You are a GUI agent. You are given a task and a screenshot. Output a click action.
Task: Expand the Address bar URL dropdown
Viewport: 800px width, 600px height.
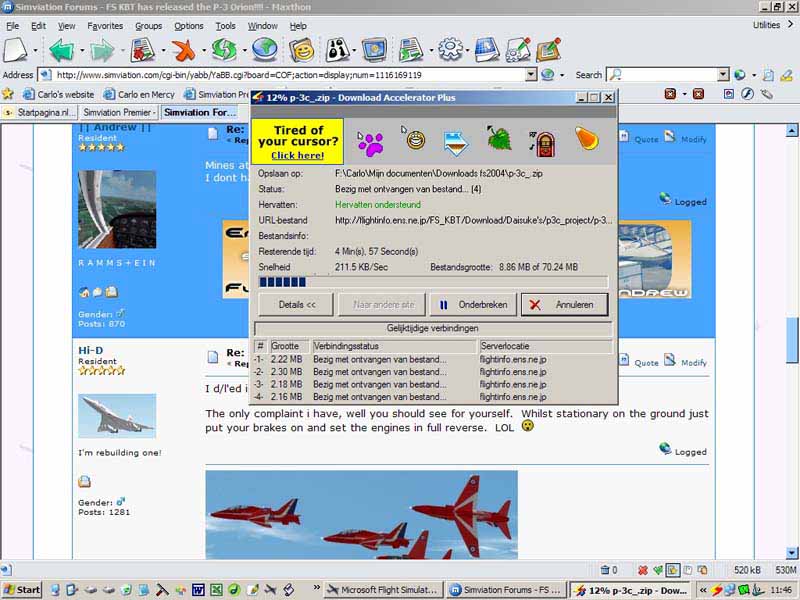click(531, 75)
